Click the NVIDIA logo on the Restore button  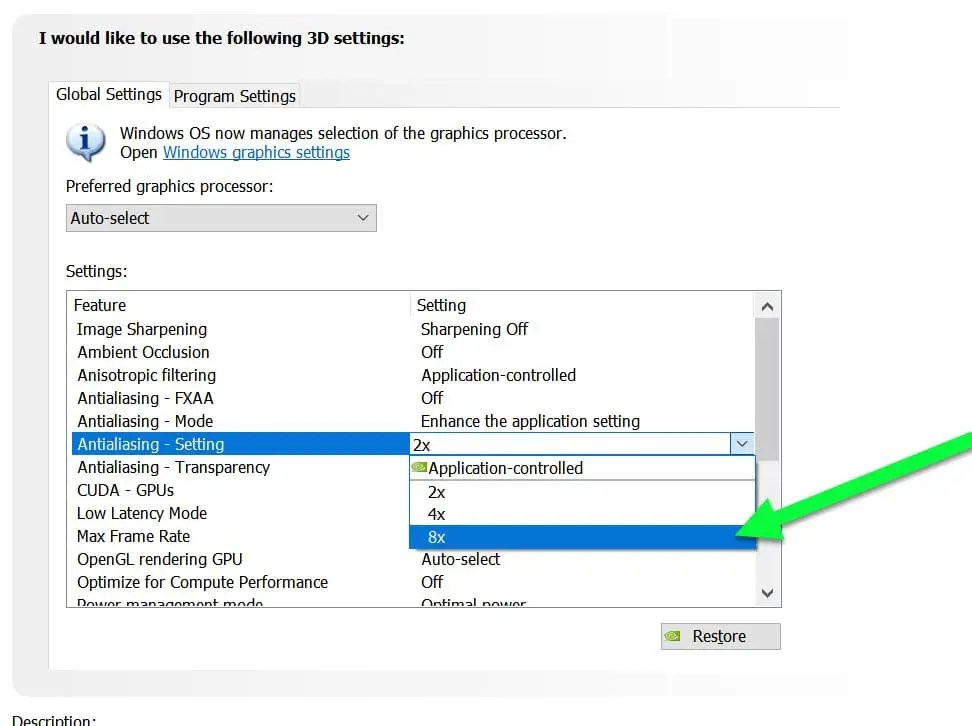pos(673,635)
